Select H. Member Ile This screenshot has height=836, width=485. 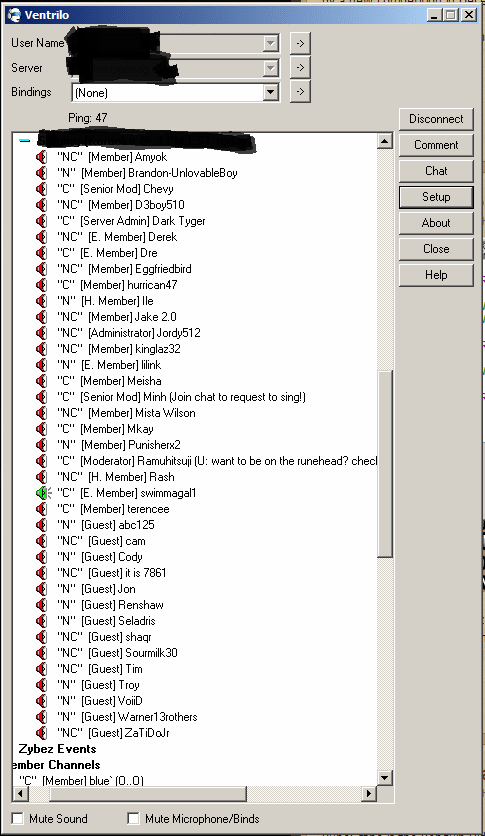106,301
